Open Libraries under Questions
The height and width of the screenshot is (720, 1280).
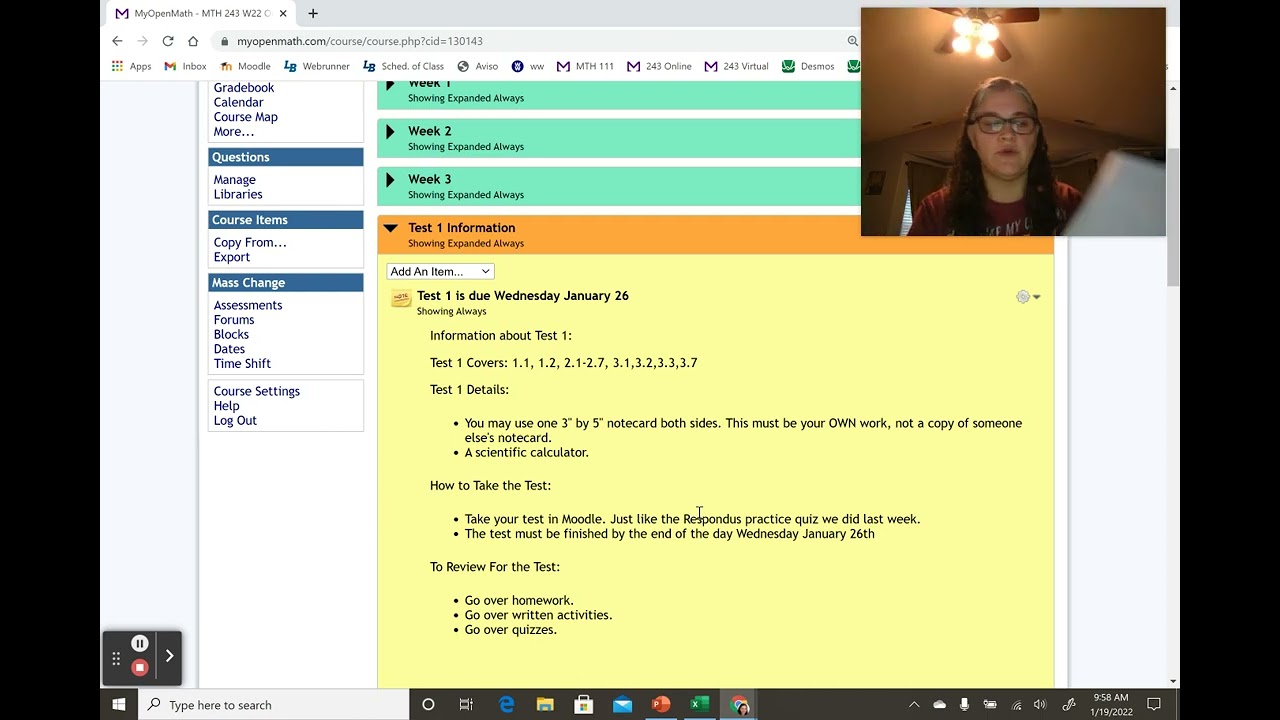pos(238,195)
